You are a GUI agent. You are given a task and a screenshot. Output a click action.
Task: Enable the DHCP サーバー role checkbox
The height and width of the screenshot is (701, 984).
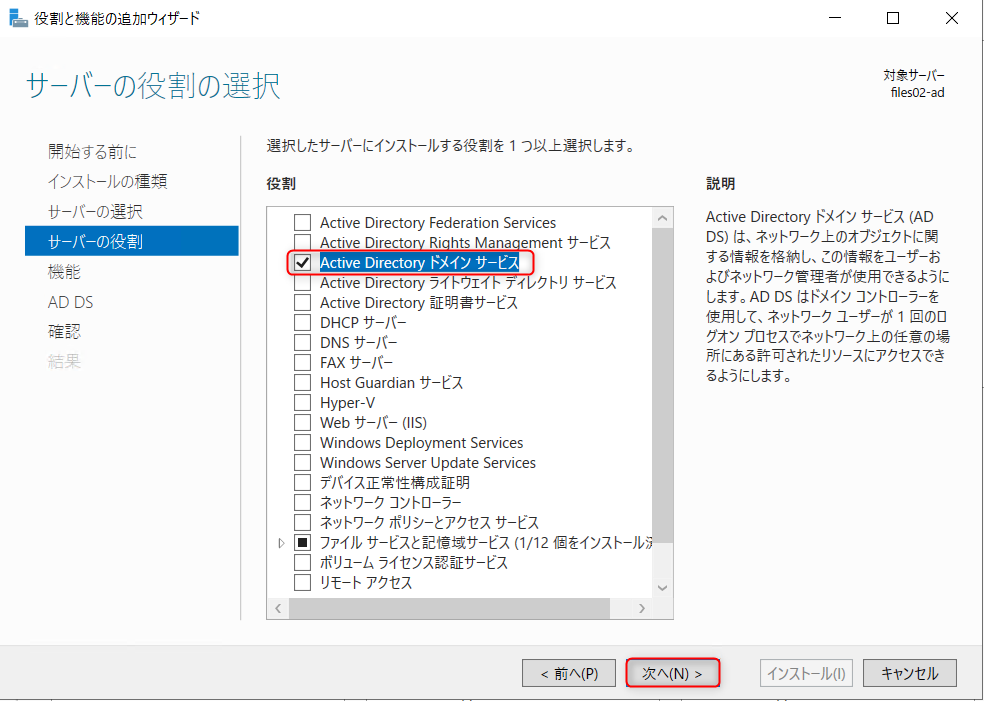click(302, 323)
